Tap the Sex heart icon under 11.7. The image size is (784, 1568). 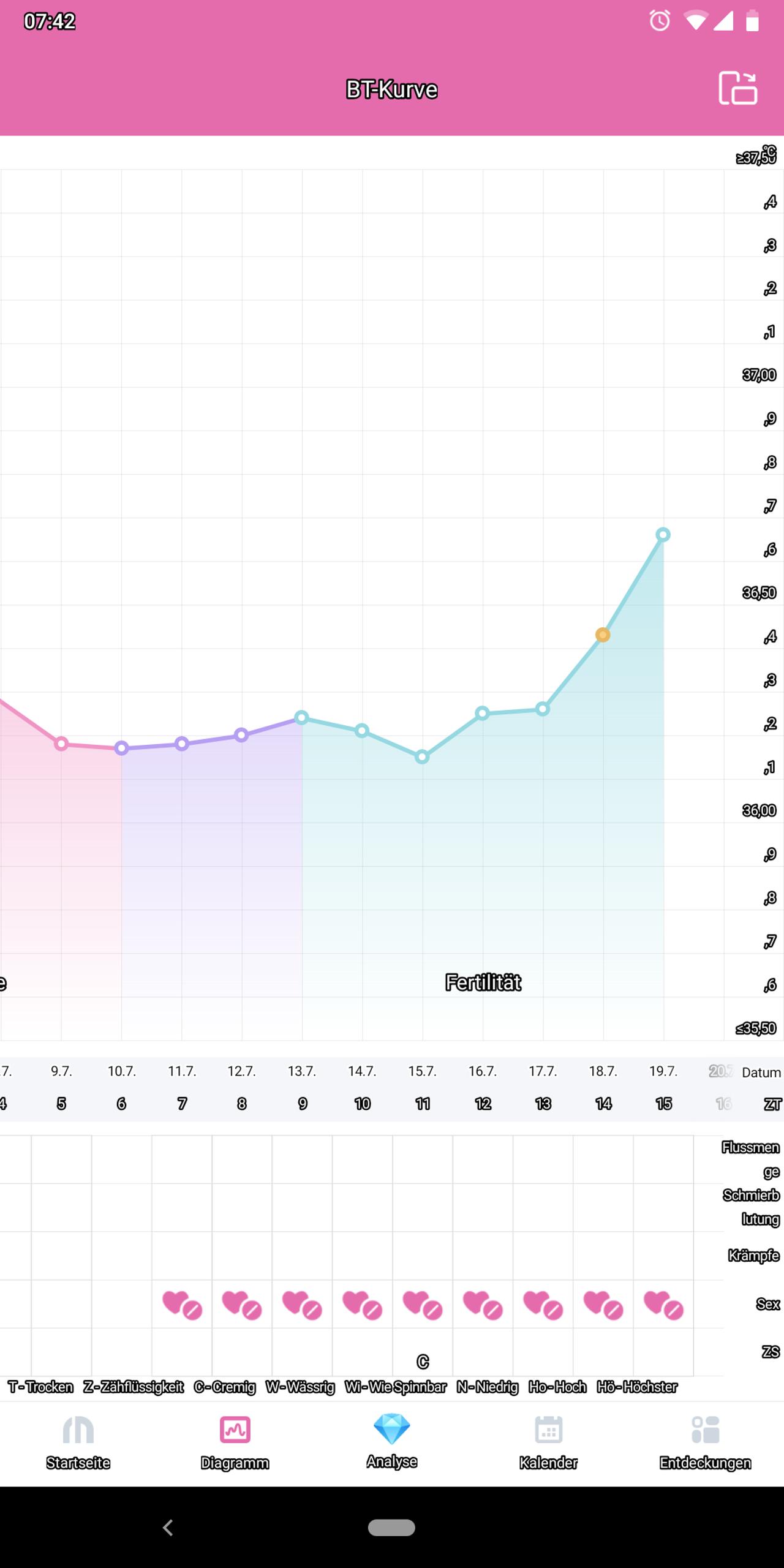coord(182,1305)
